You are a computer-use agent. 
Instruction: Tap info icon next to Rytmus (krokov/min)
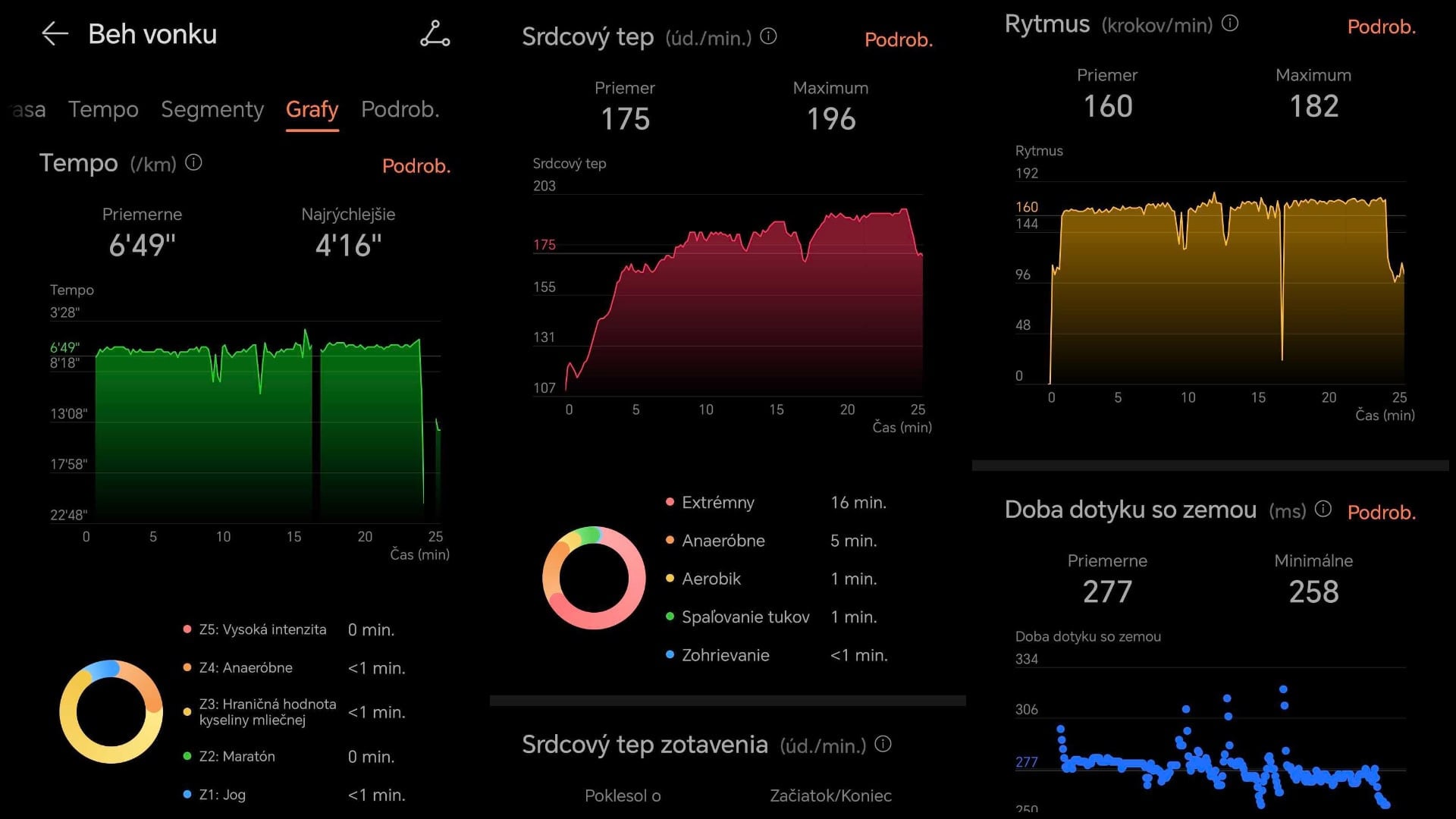(x=1230, y=24)
